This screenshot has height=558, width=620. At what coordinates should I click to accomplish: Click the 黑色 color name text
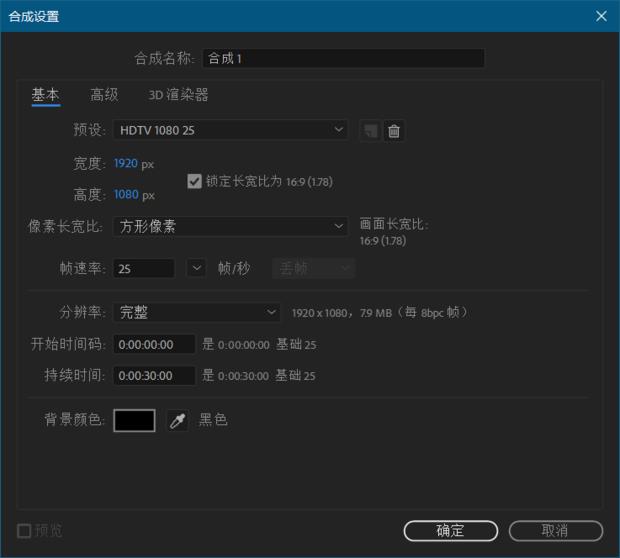[214, 420]
